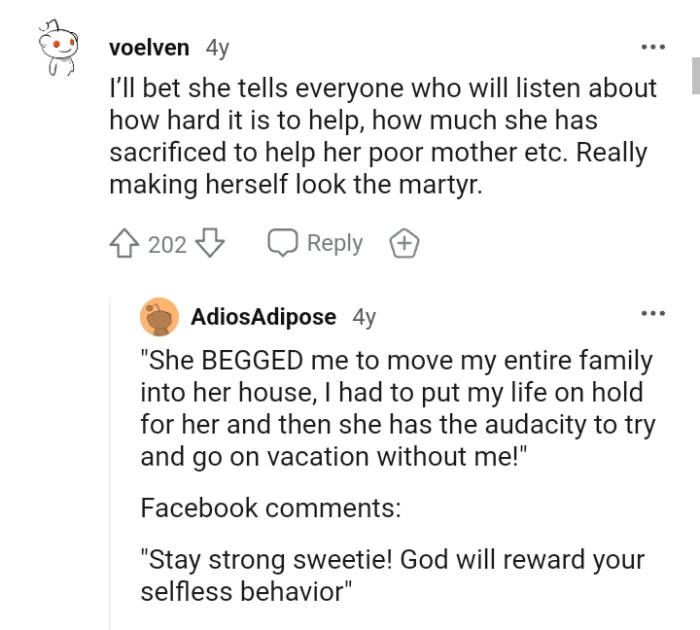Click voelven's comment text about the martyr
The image size is (700, 630).
click(x=380, y=137)
